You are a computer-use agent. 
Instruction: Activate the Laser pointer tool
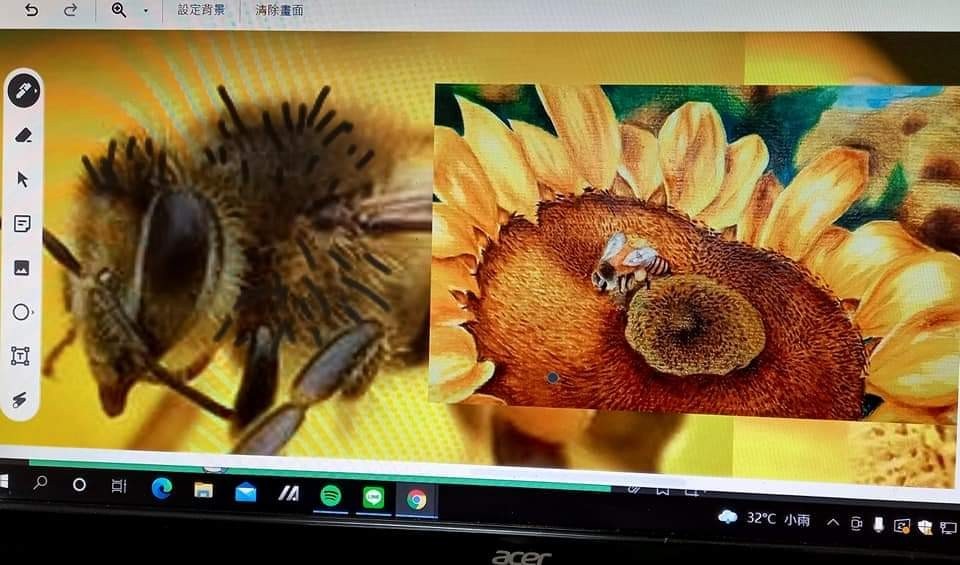coord(20,400)
